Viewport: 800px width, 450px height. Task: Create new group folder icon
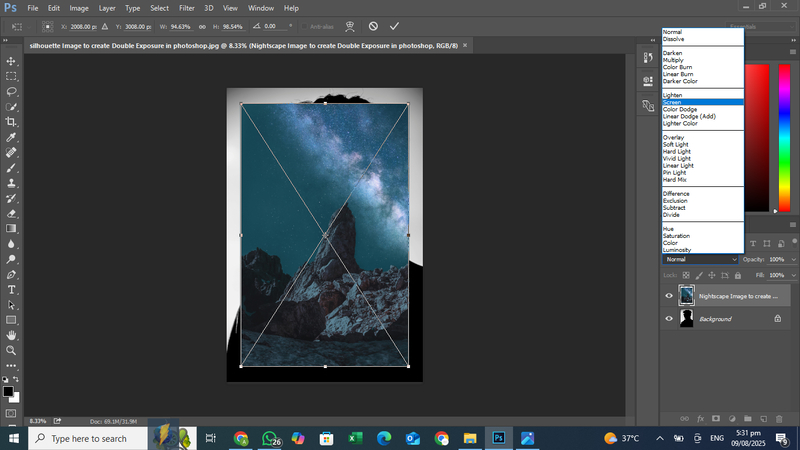(x=747, y=418)
